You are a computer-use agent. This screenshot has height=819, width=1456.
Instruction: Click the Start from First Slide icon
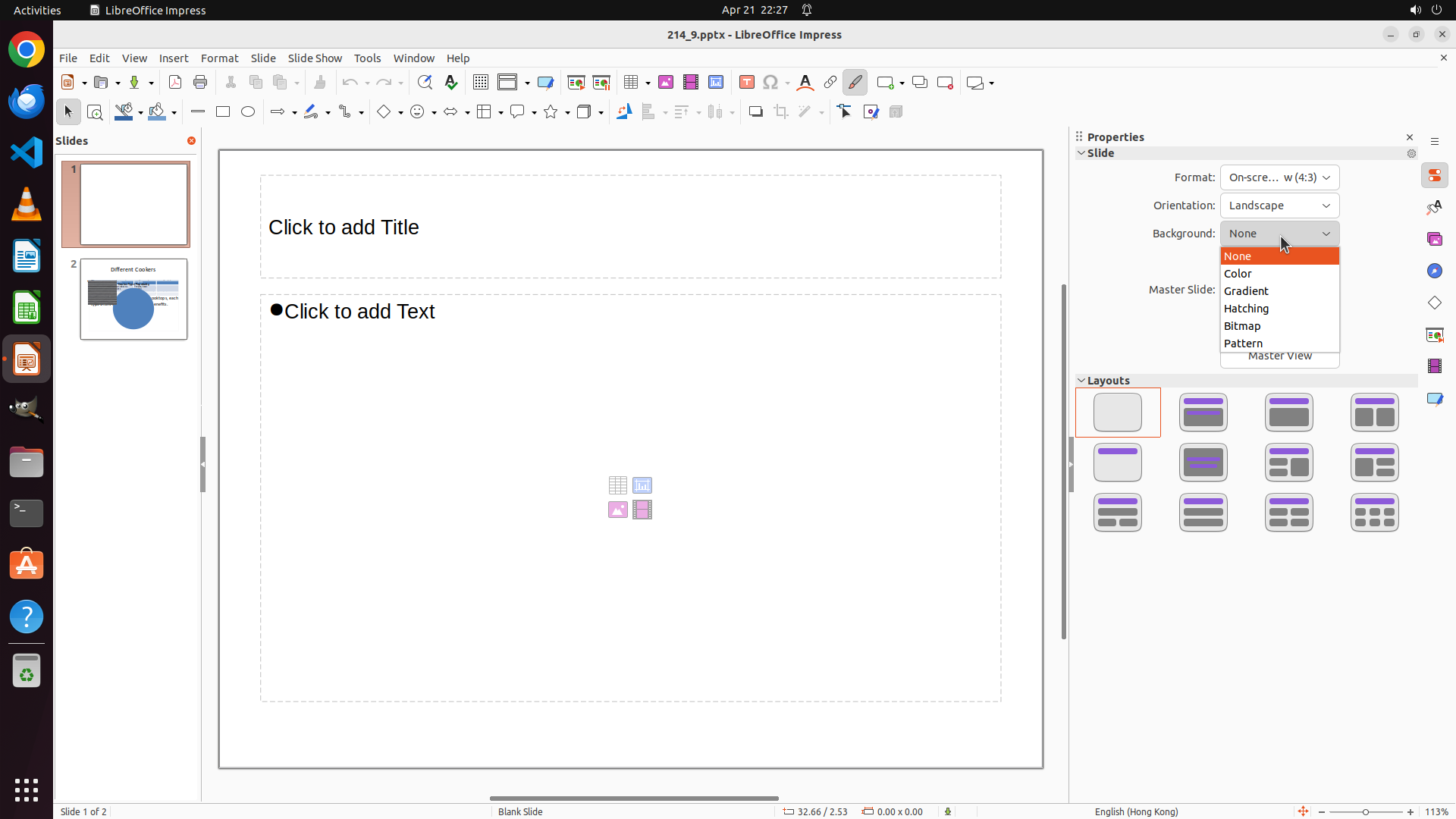point(576,82)
